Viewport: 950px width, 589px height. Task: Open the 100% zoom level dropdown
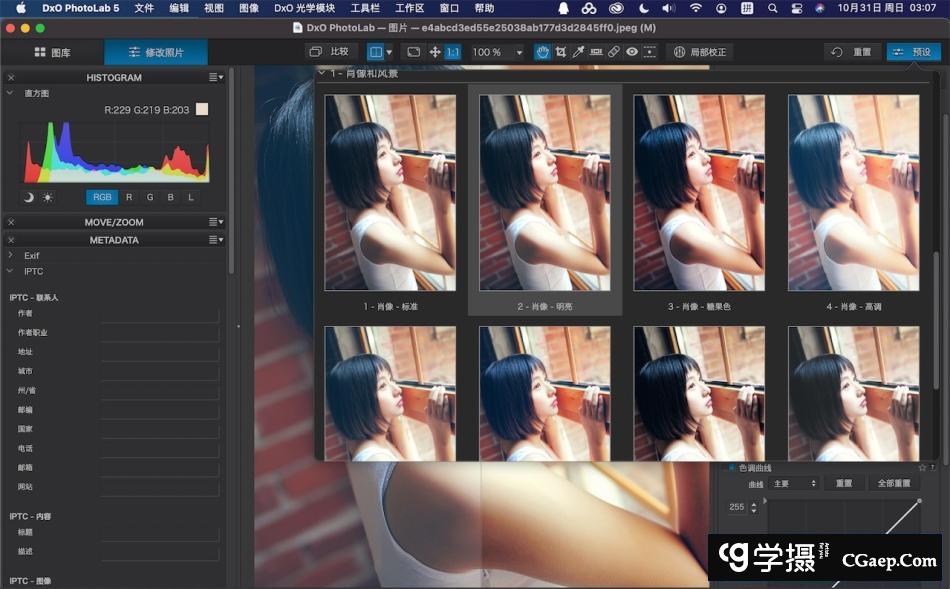click(497, 52)
